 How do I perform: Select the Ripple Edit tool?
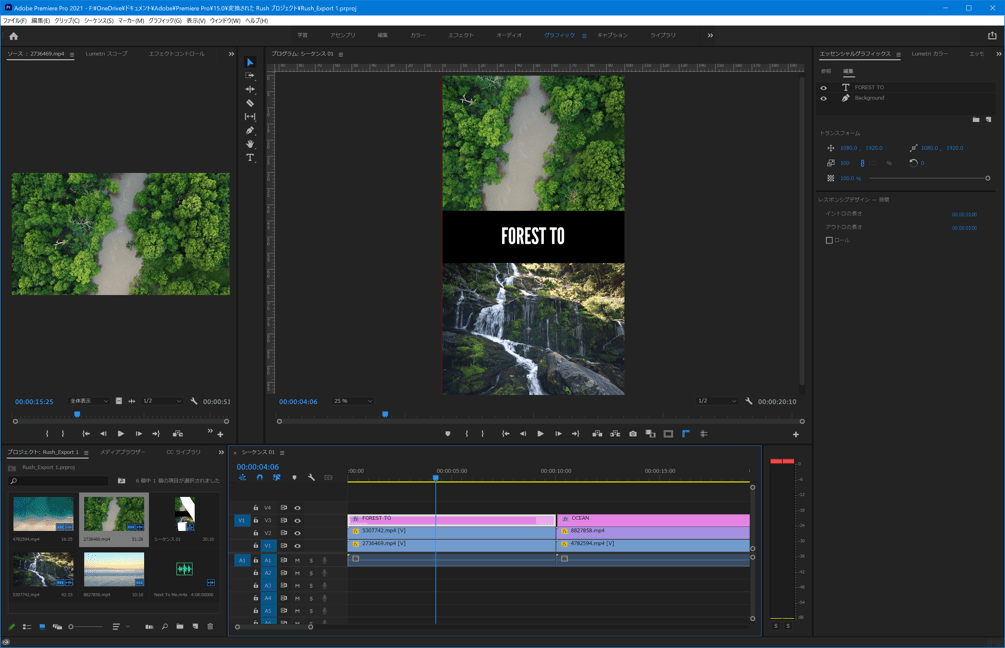click(x=250, y=89)
